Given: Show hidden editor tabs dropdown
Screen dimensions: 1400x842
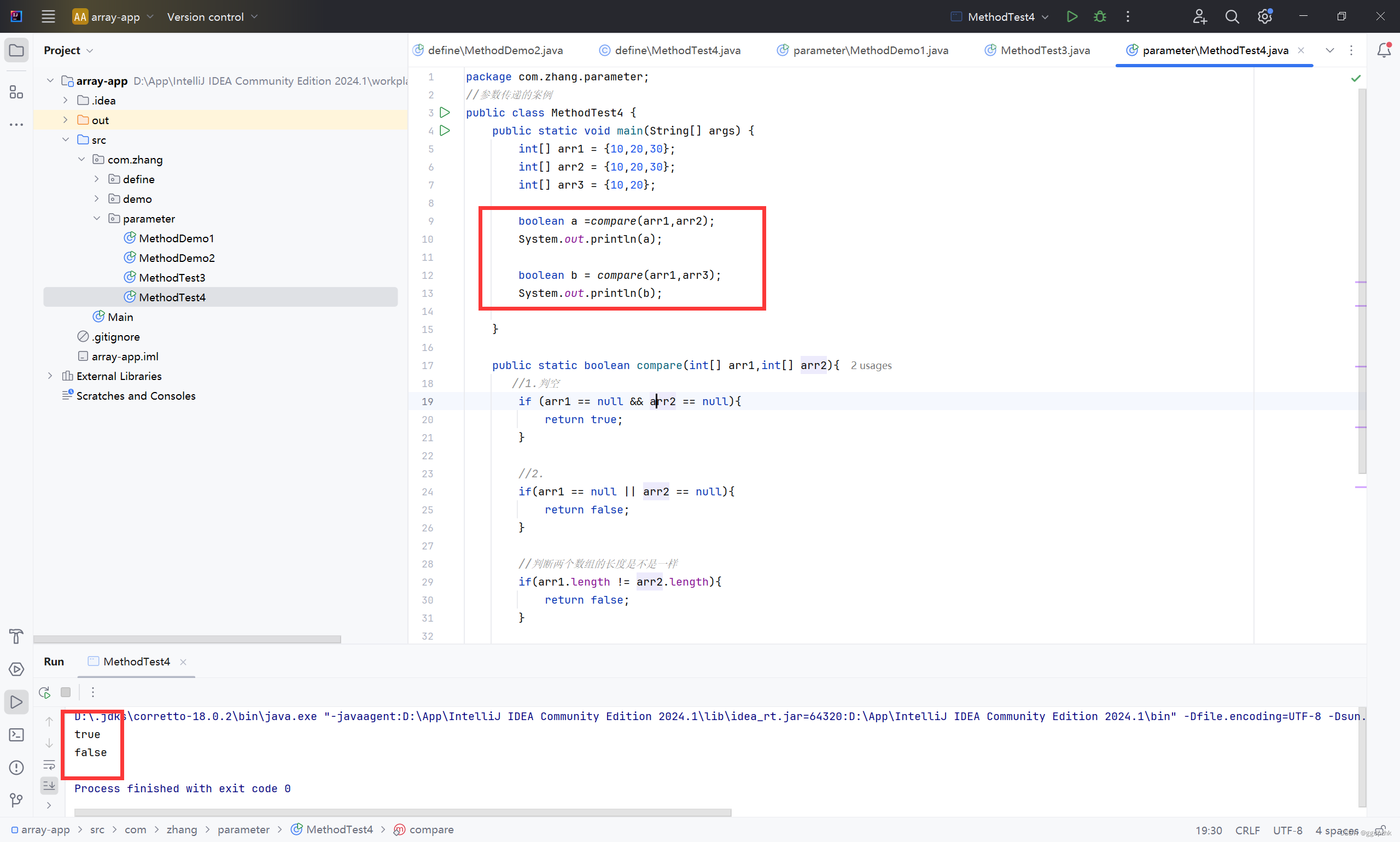Looking at the screenshot, I should click(x=1329, y=50).
